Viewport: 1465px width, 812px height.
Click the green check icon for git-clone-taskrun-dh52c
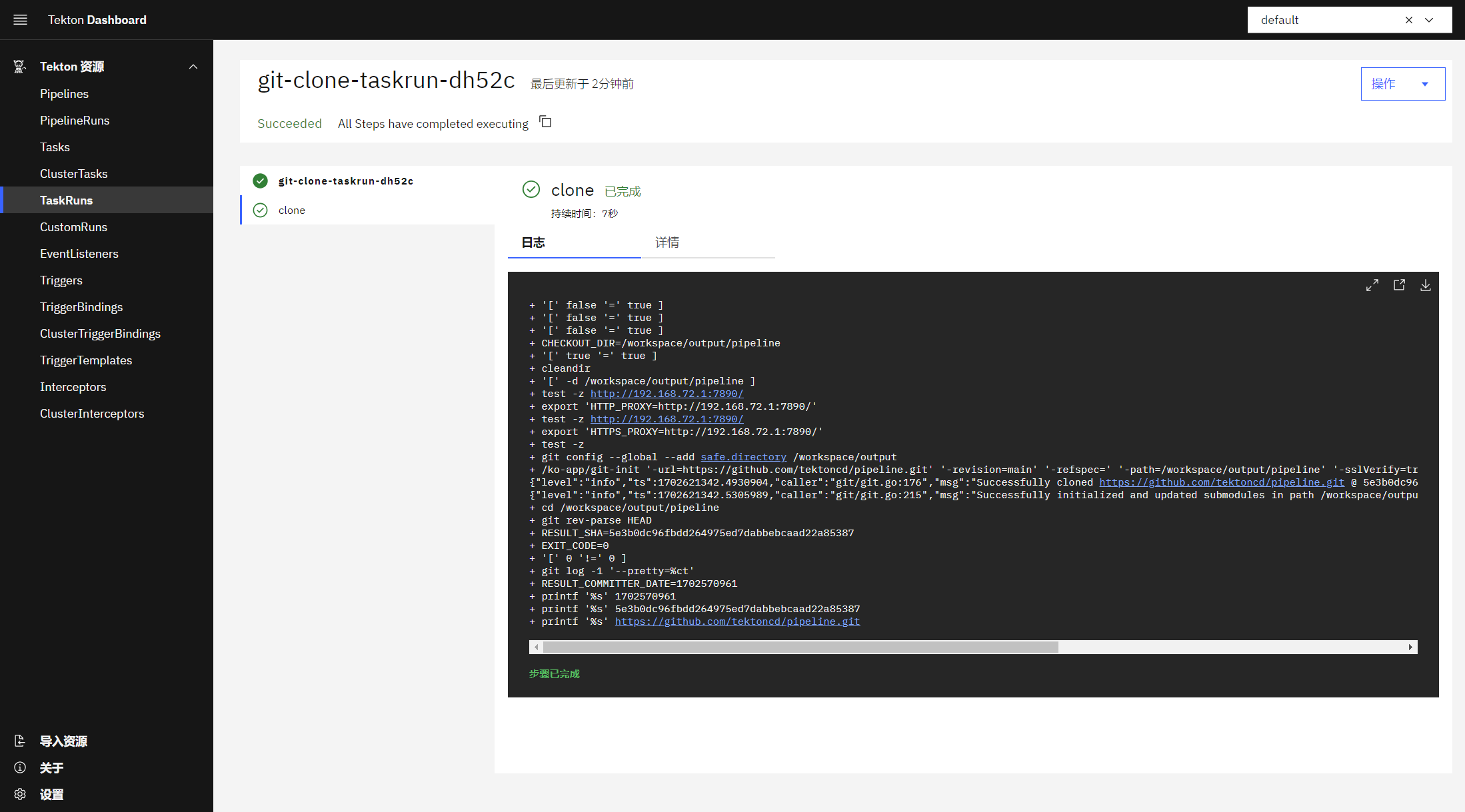[x=261, y=181]
